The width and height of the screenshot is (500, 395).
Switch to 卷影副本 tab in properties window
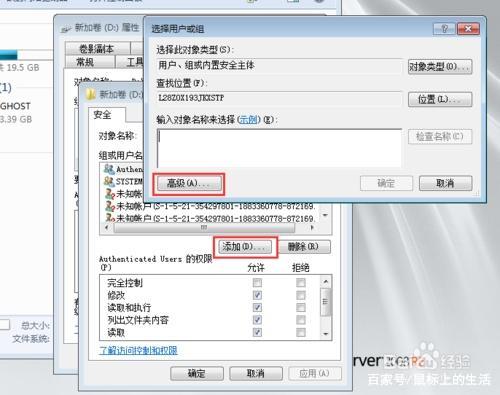[97, 49]
